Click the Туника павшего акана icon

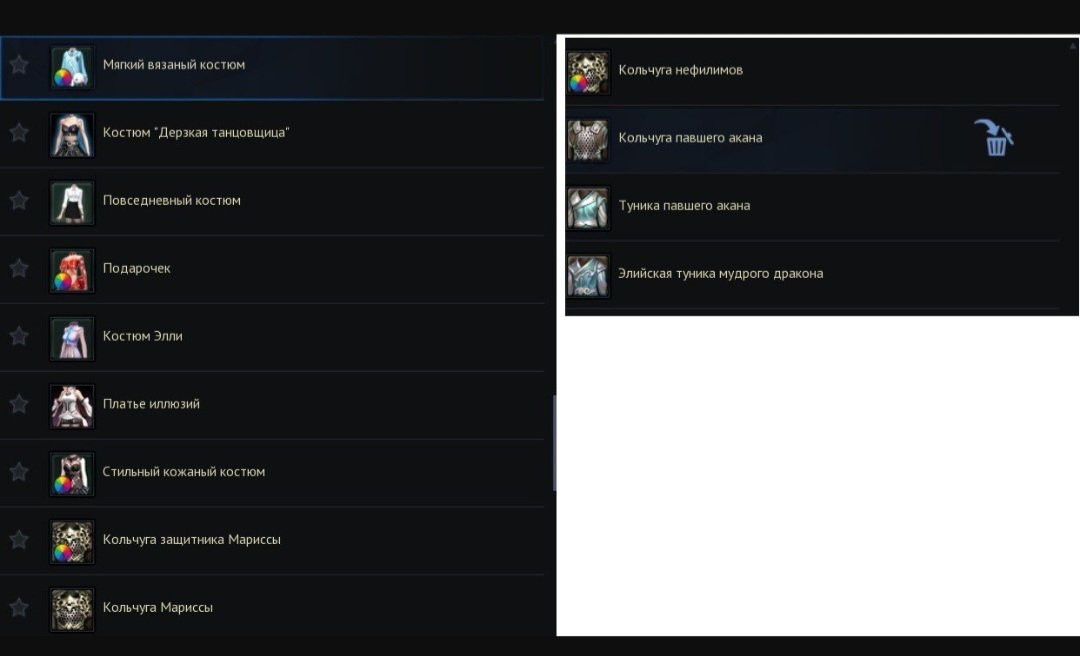point(588,207)
